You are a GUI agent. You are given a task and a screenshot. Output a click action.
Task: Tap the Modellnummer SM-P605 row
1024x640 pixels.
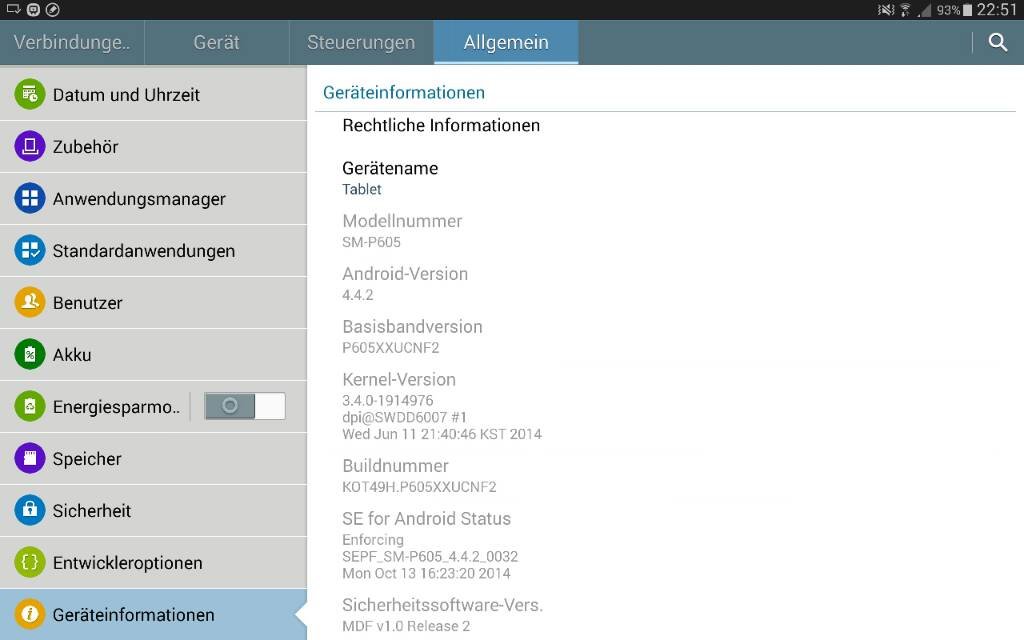tap(665, 231)
